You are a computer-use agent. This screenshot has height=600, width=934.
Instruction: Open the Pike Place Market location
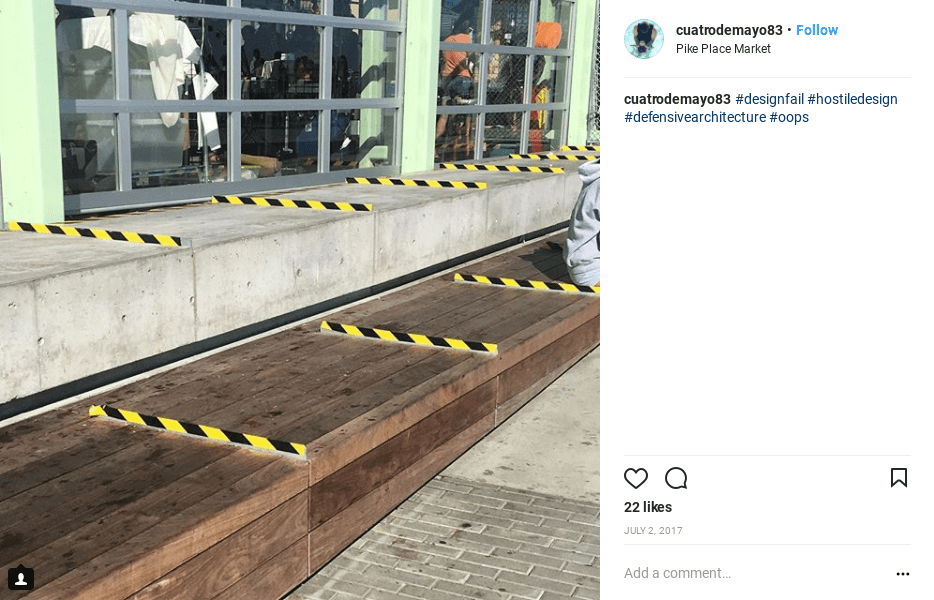pyautogui.click(x=723, y=49)
